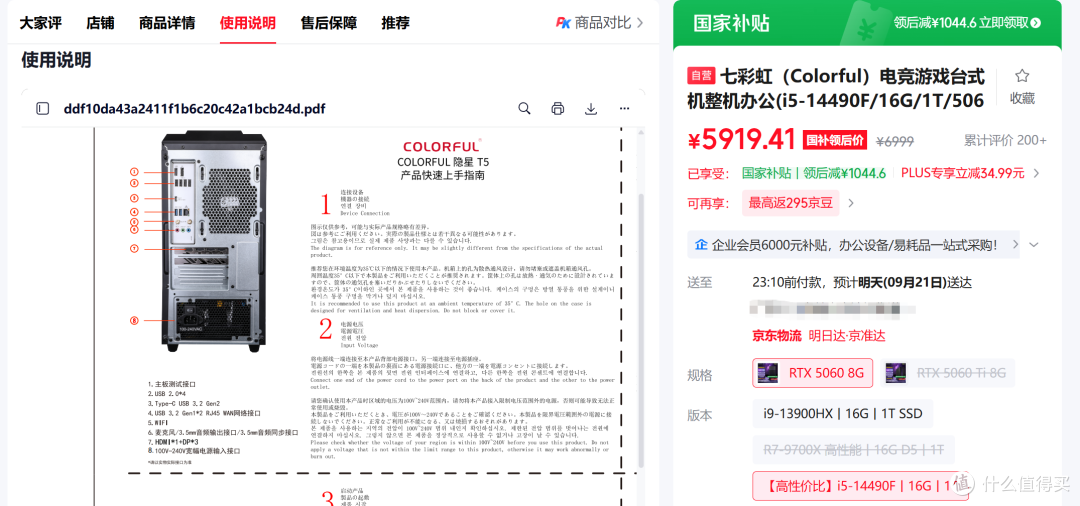1080x506 pixels.
Task: Open the 大家评 reviews tab
Action: pos(41,23)
